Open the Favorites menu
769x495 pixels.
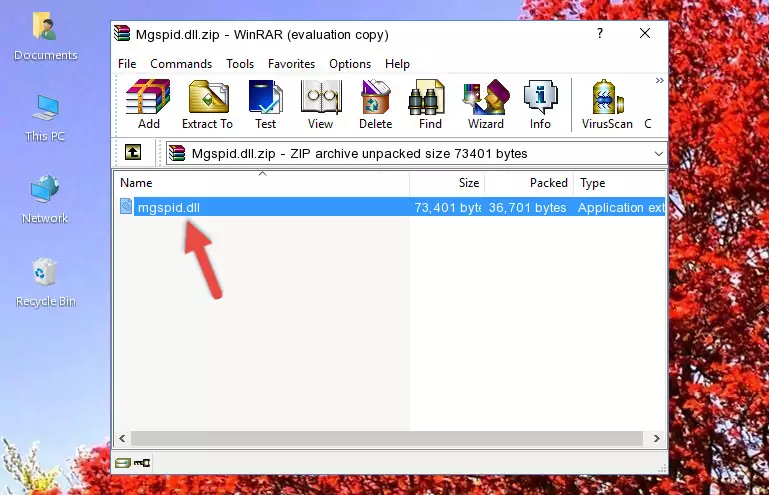291,64
